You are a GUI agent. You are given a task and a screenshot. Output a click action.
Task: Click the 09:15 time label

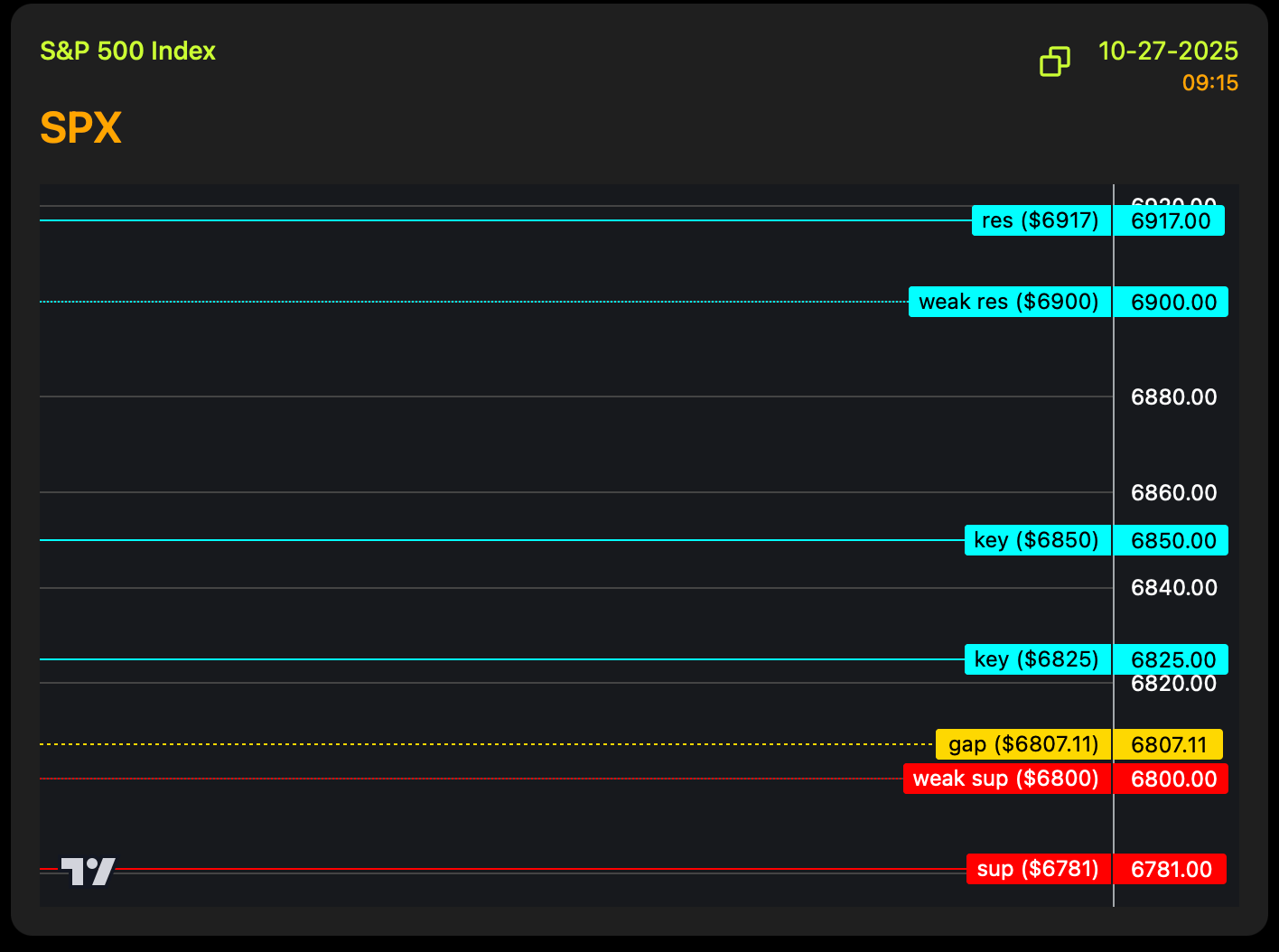[1209, 83]
